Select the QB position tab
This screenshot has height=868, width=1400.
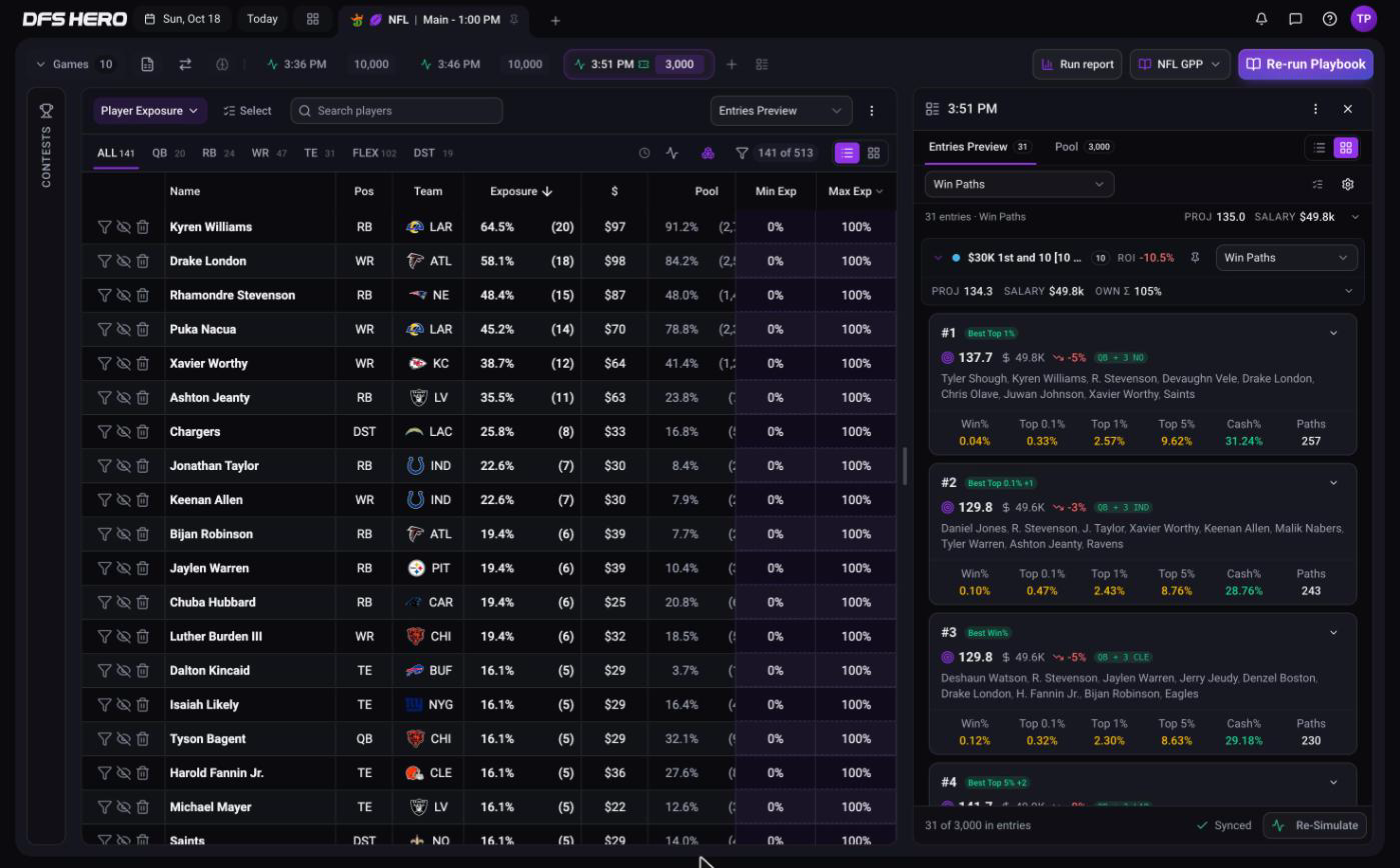tap(168, 153)
